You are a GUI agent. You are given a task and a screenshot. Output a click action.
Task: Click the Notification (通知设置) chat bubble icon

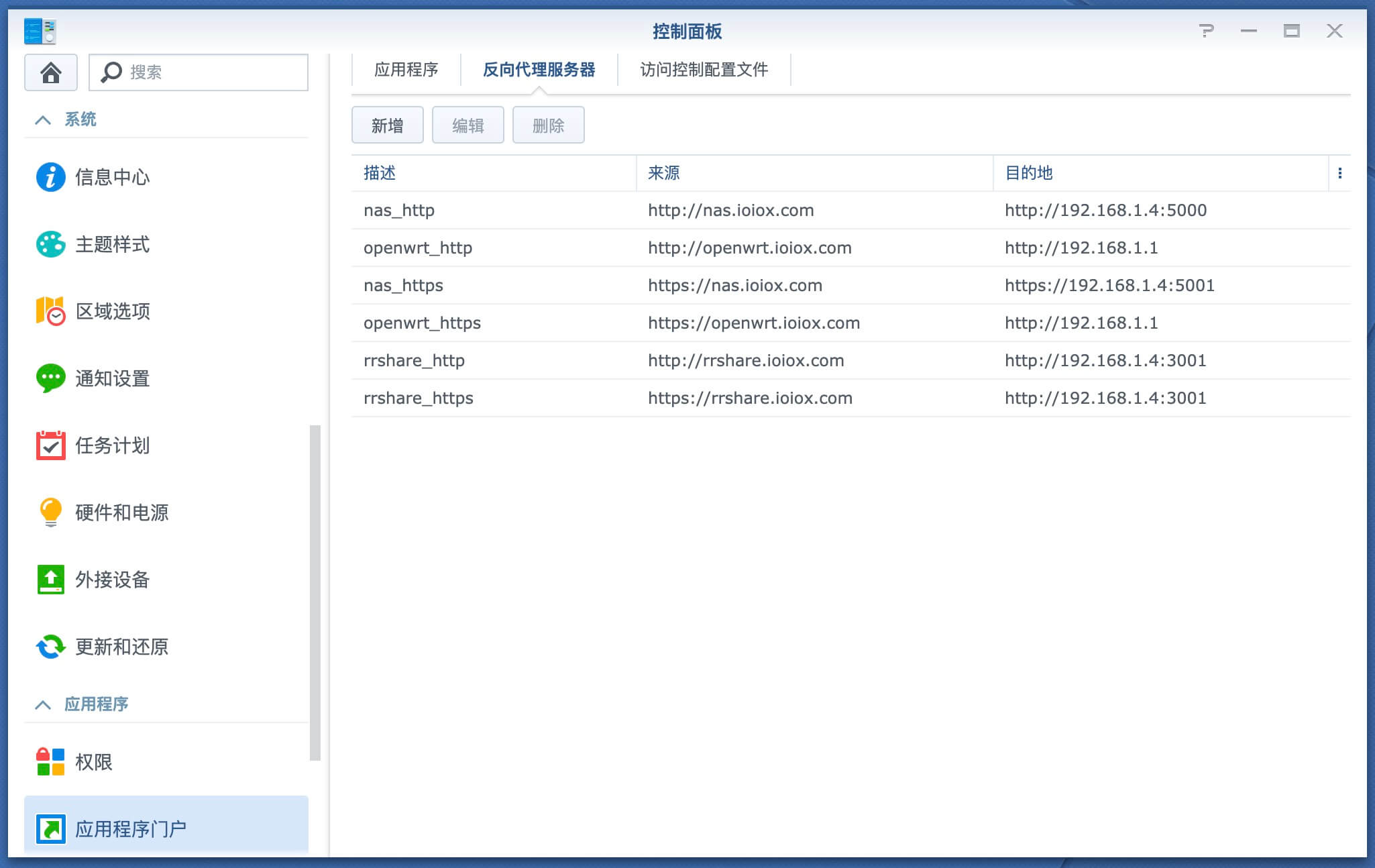[x=50, y=378]
